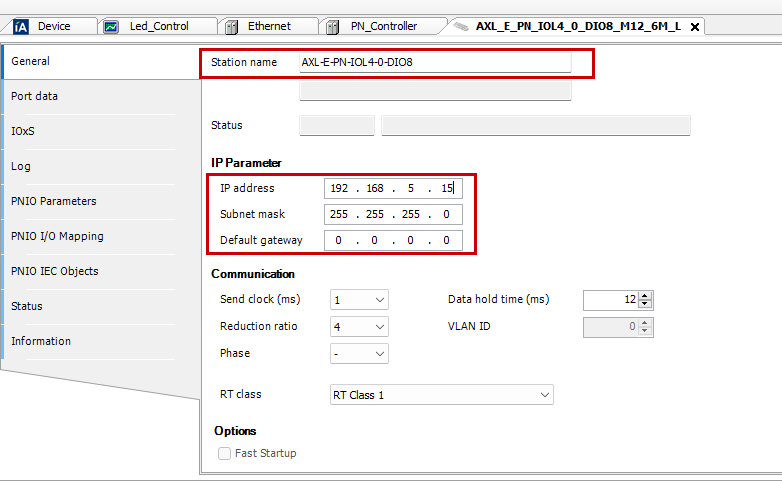Viewport: 782px width, 481px height.
Task: Select the Port data section
Action: tap(34, 96)
